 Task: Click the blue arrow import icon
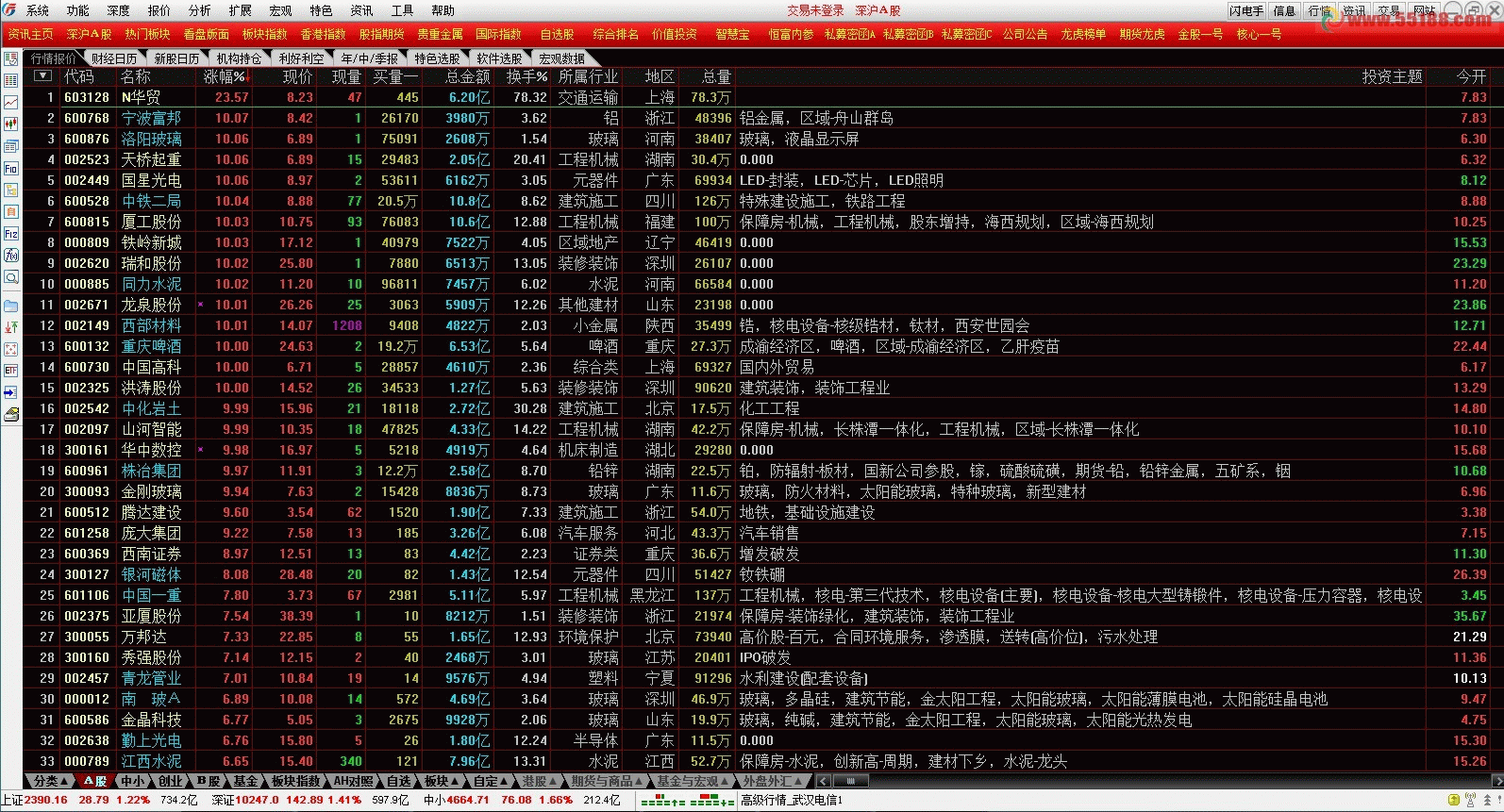tap(10, 392)
